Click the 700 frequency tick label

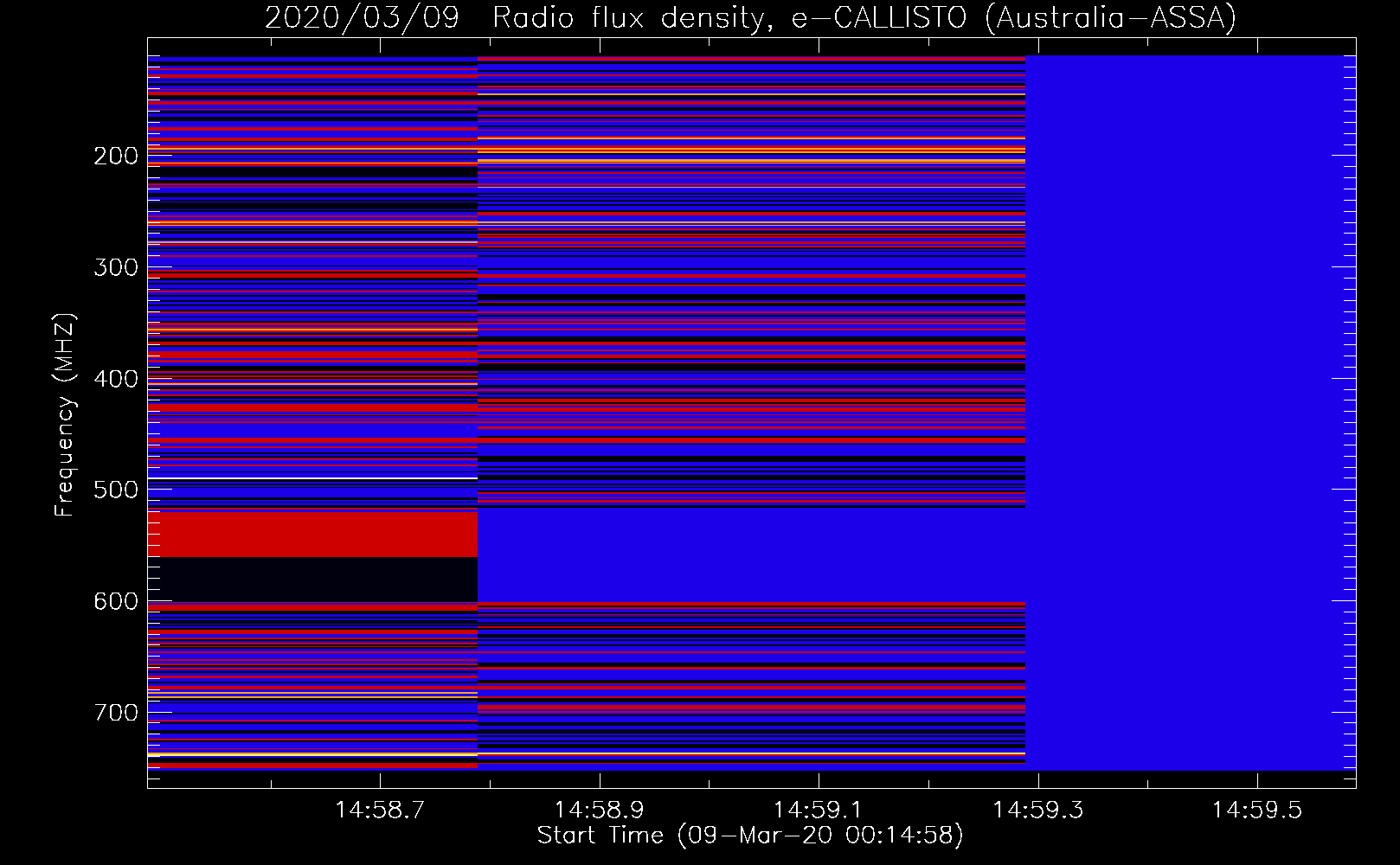pyautogui.click(x=116, y=713)
